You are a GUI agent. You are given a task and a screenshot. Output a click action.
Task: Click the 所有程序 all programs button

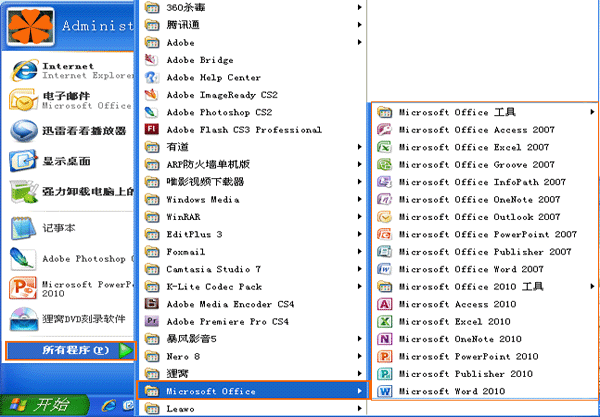[x=70, y=350]
